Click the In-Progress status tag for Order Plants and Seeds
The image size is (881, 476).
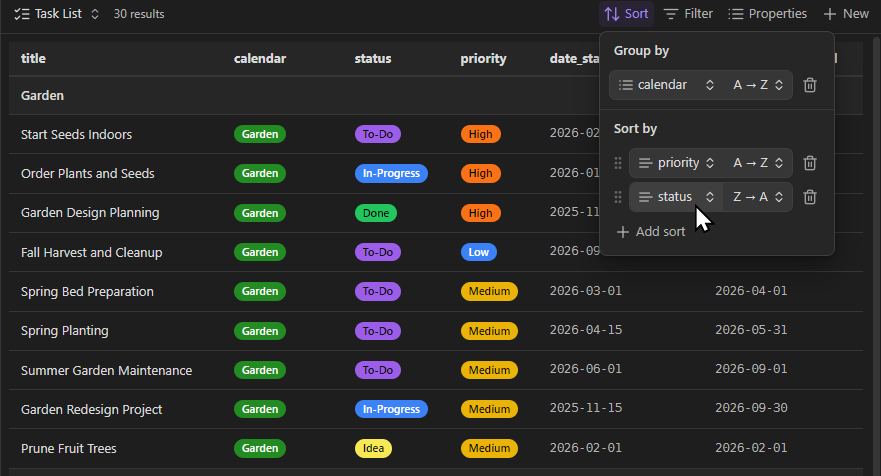click(391, 174)
